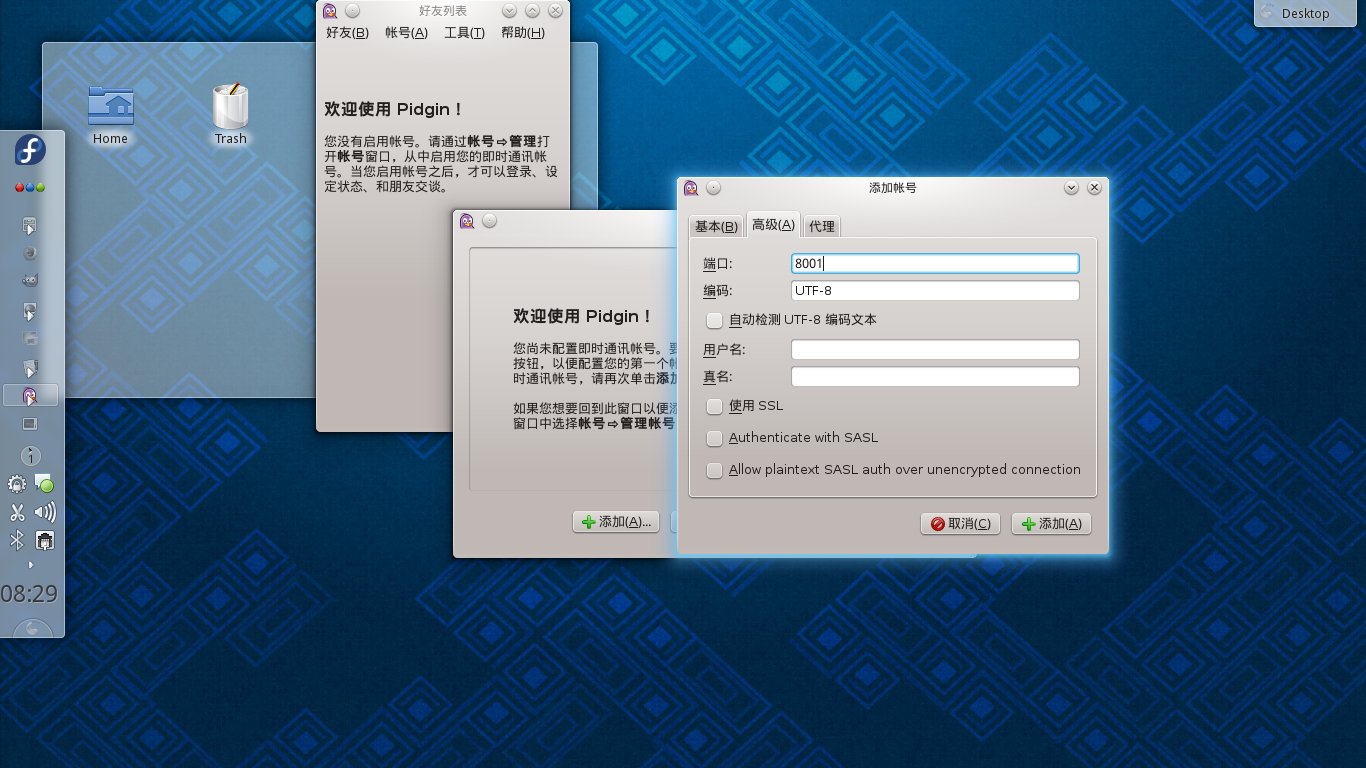Click 欢迎使用 Pidgin heading in buddy list
This screenshot has width=1366, height=768.
[394, 109]
